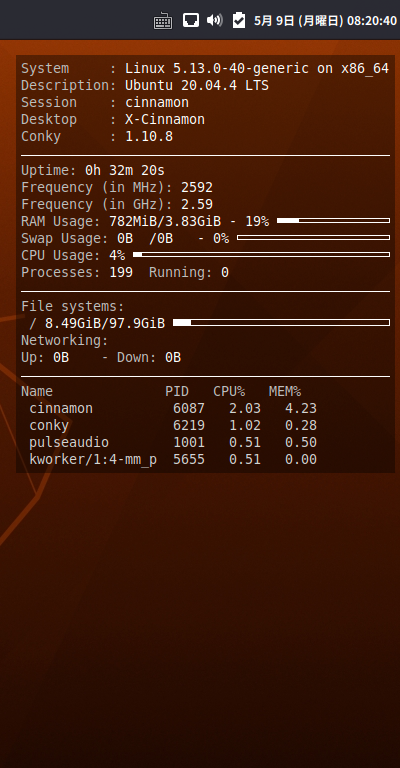Click the Uptime line in Conky
The width and height of the screenshot is (400, 768).
pyautogui.click(x=93, y=170)
